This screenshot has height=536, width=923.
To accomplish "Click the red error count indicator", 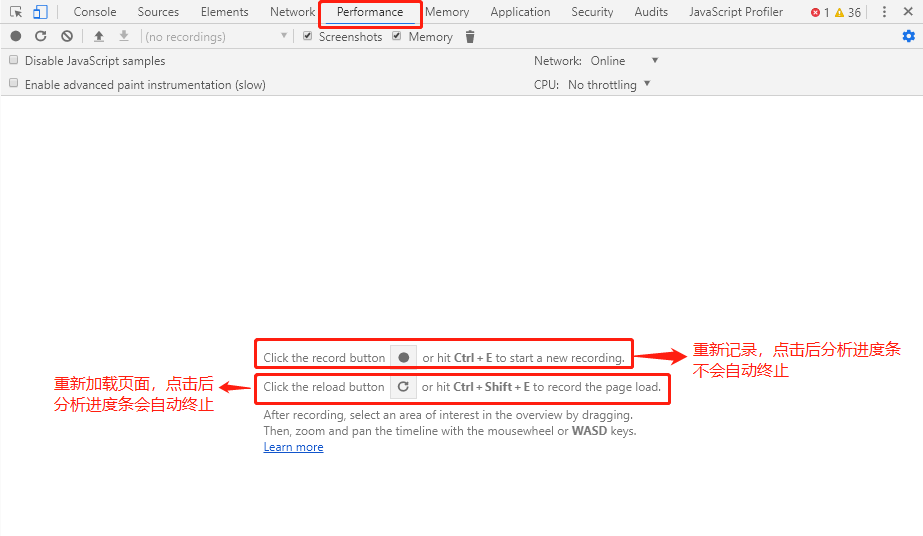I will tap(819, 12).
